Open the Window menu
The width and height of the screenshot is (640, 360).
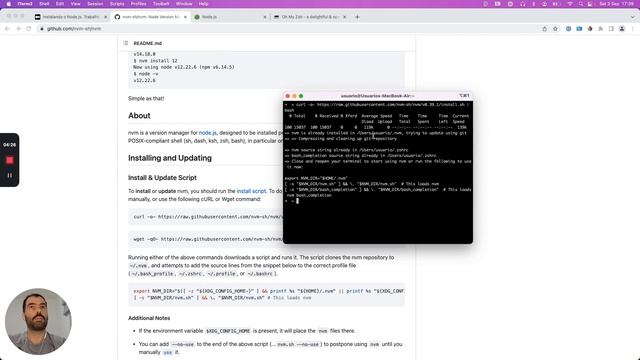[x=184, y=4]
